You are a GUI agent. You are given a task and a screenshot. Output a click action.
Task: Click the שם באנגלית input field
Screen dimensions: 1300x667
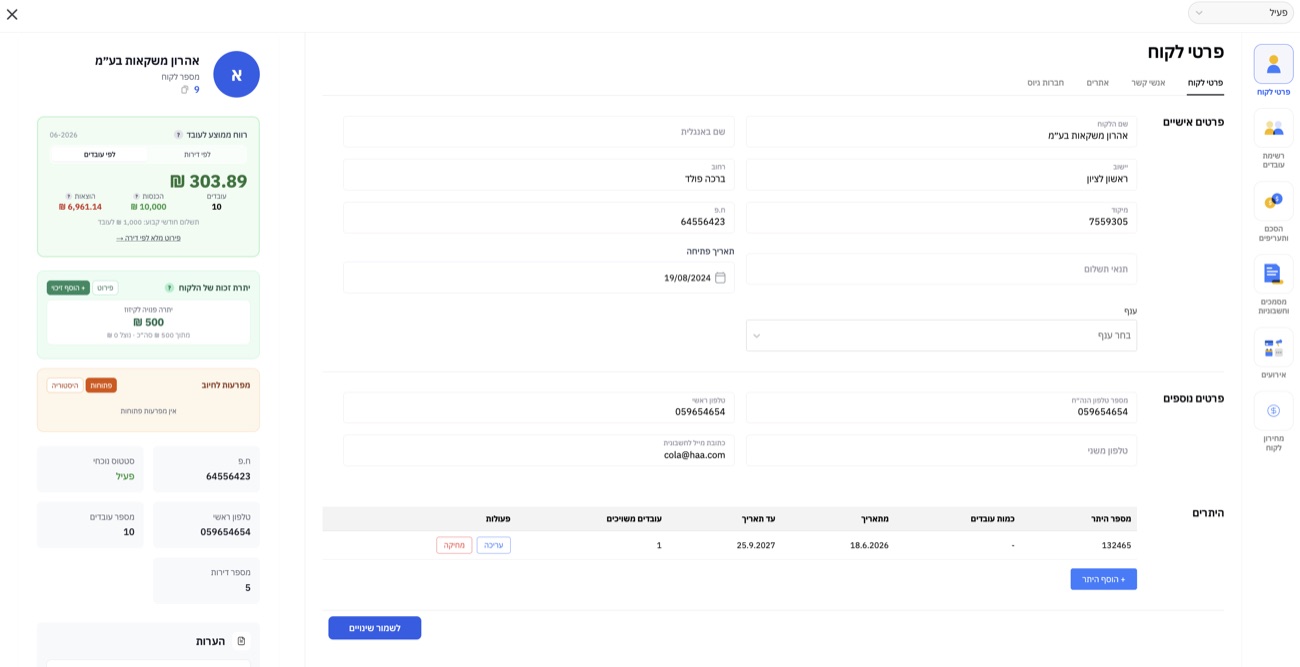point(538,131)
